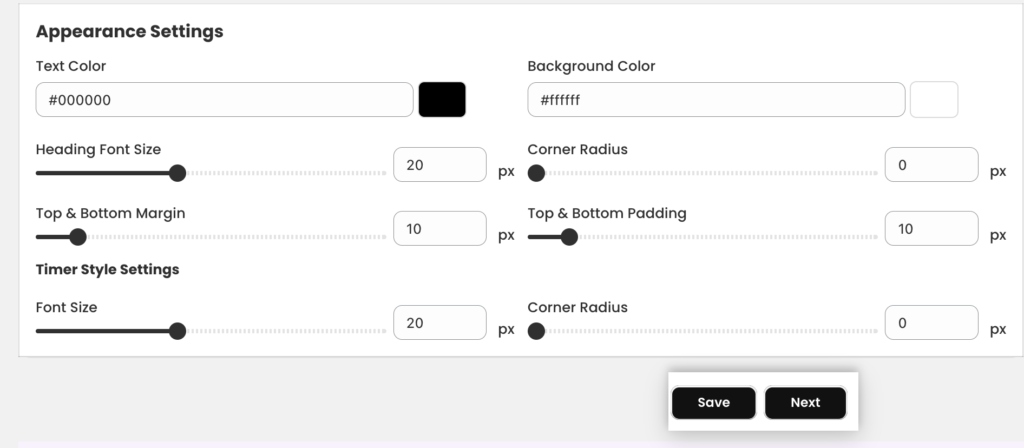Click the unfilled Top & Bottom Padding track
This screenshot has height=448, width=1024.
coord(728,237)
